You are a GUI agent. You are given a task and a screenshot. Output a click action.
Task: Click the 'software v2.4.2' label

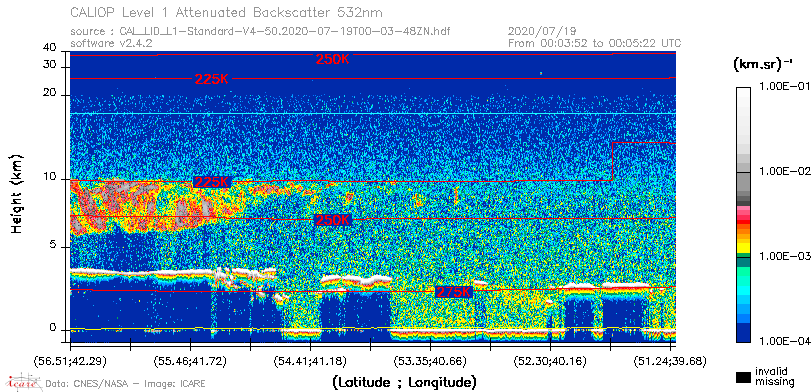111,43
